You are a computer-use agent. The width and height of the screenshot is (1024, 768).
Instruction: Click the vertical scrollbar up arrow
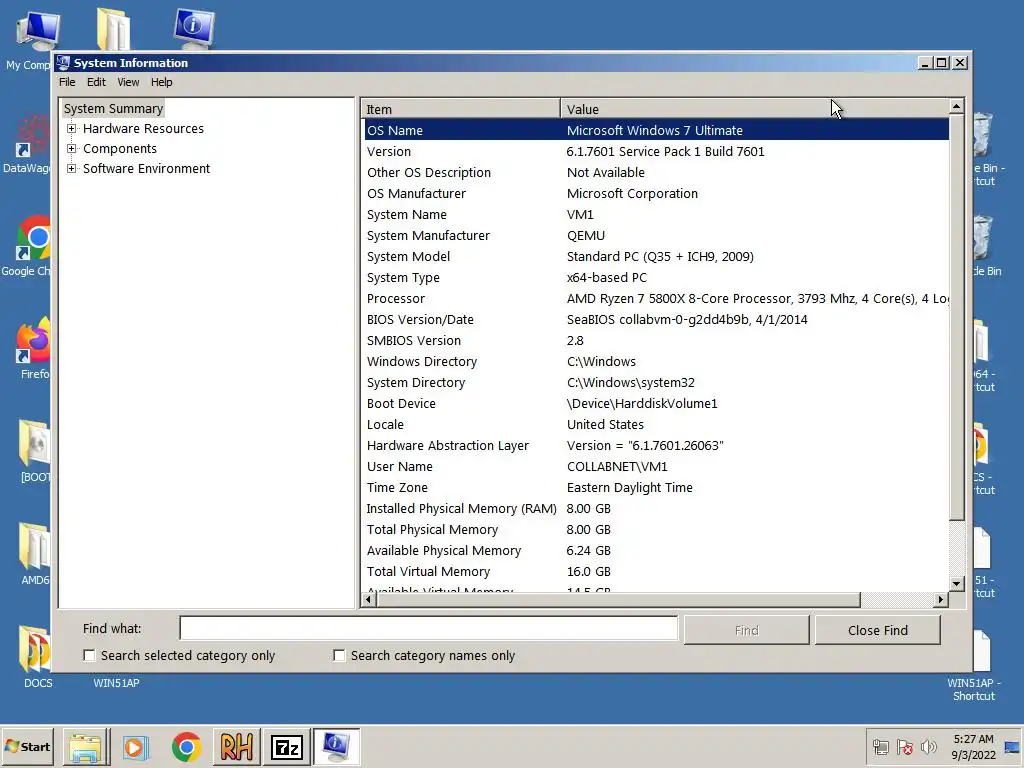coord(956,106)
